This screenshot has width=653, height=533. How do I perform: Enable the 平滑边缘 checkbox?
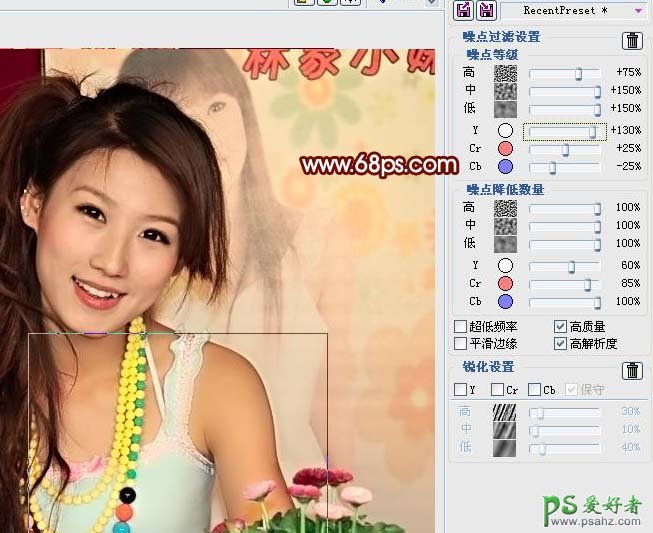(x=461, y=344)
